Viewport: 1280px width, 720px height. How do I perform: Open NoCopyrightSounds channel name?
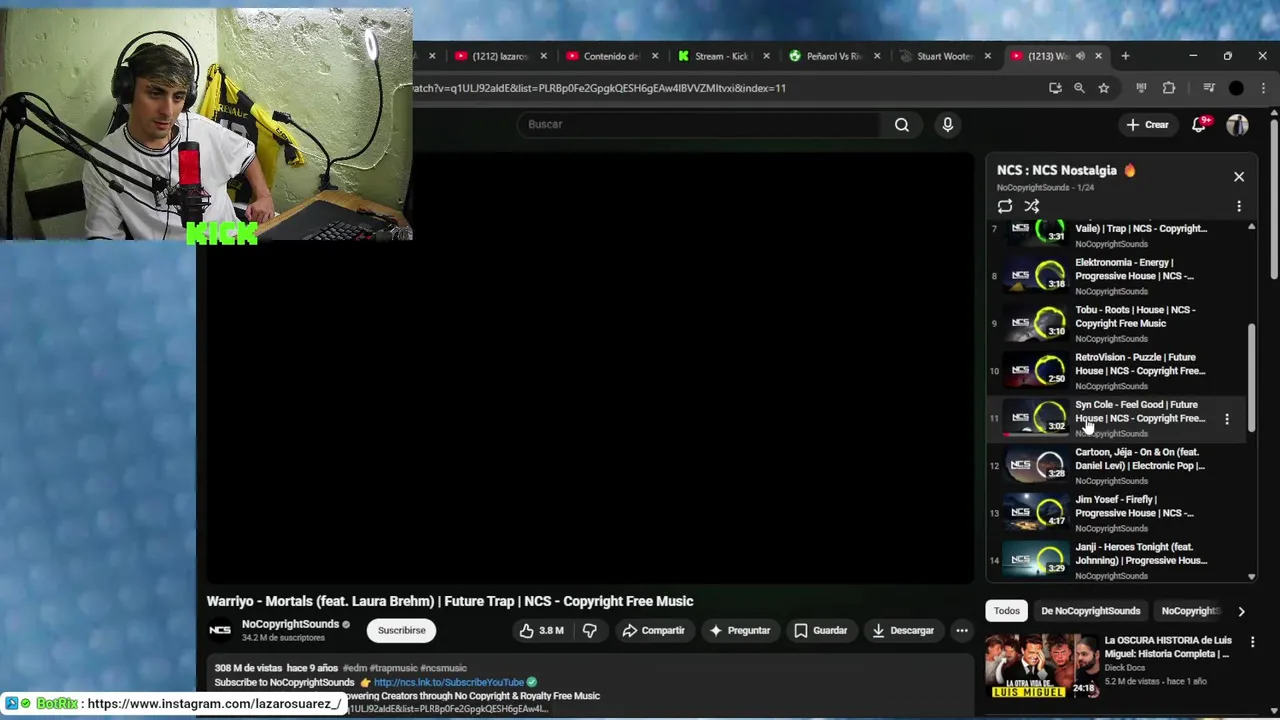pos(290,624)
